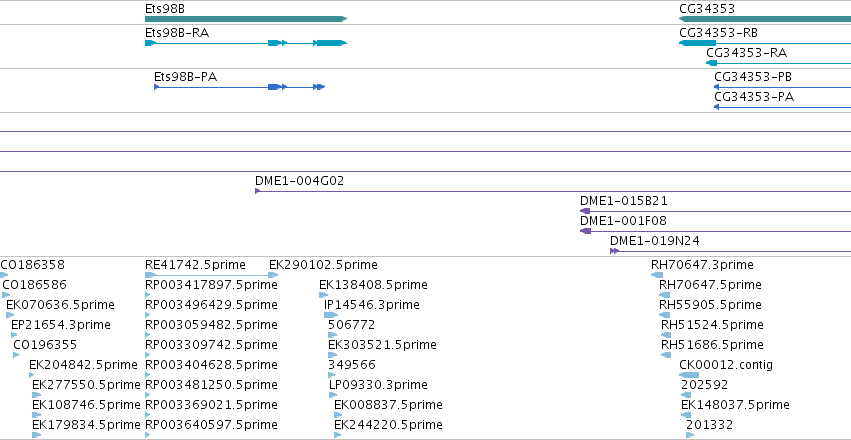
Task: Select the DME1-015B21 clone arrow
Action: [585, 211]
